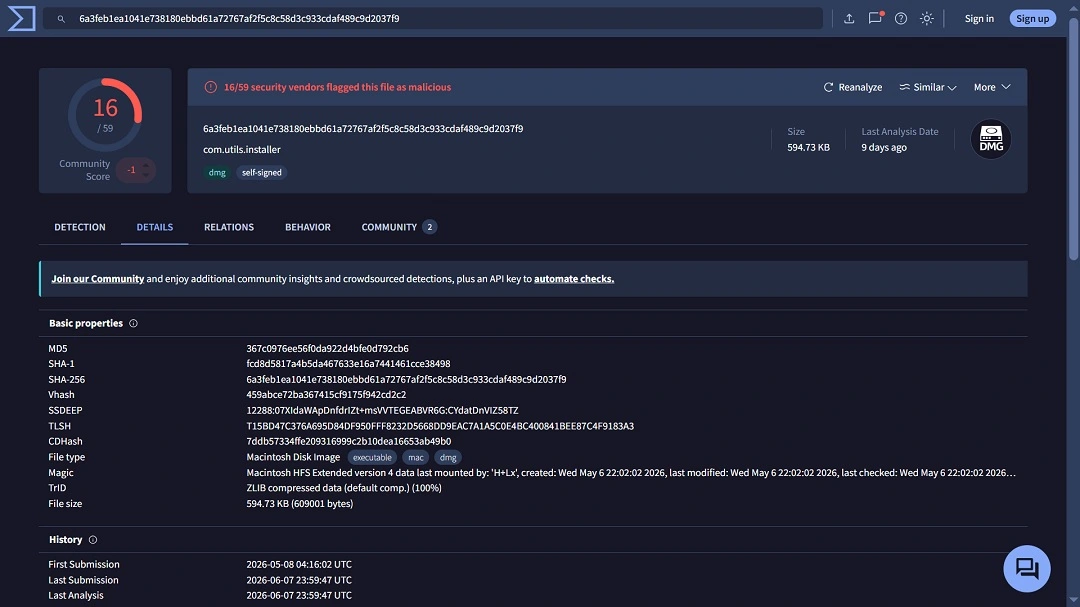Expand the Similar dropdown
Viewport: 1080px width, 607px height.
coord(928,87)
